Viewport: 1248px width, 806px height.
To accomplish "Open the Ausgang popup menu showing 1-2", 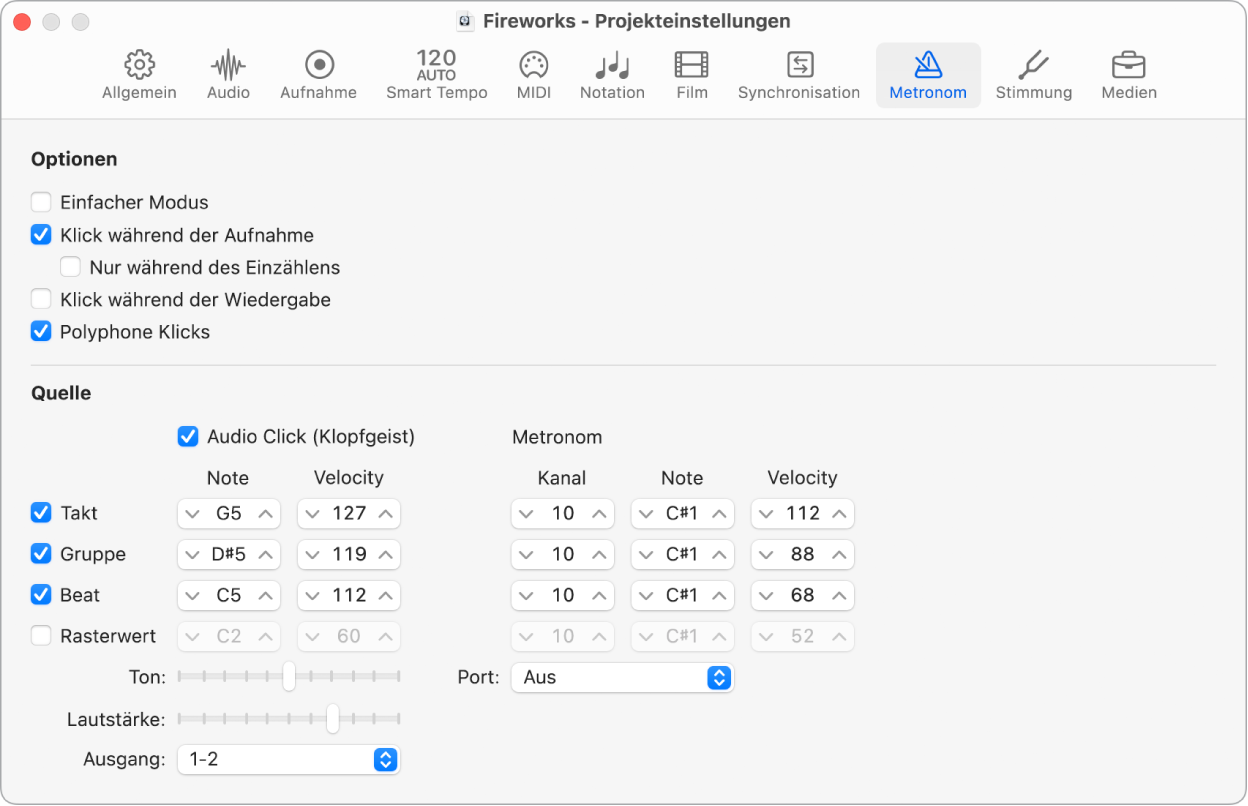I will 288,760.
